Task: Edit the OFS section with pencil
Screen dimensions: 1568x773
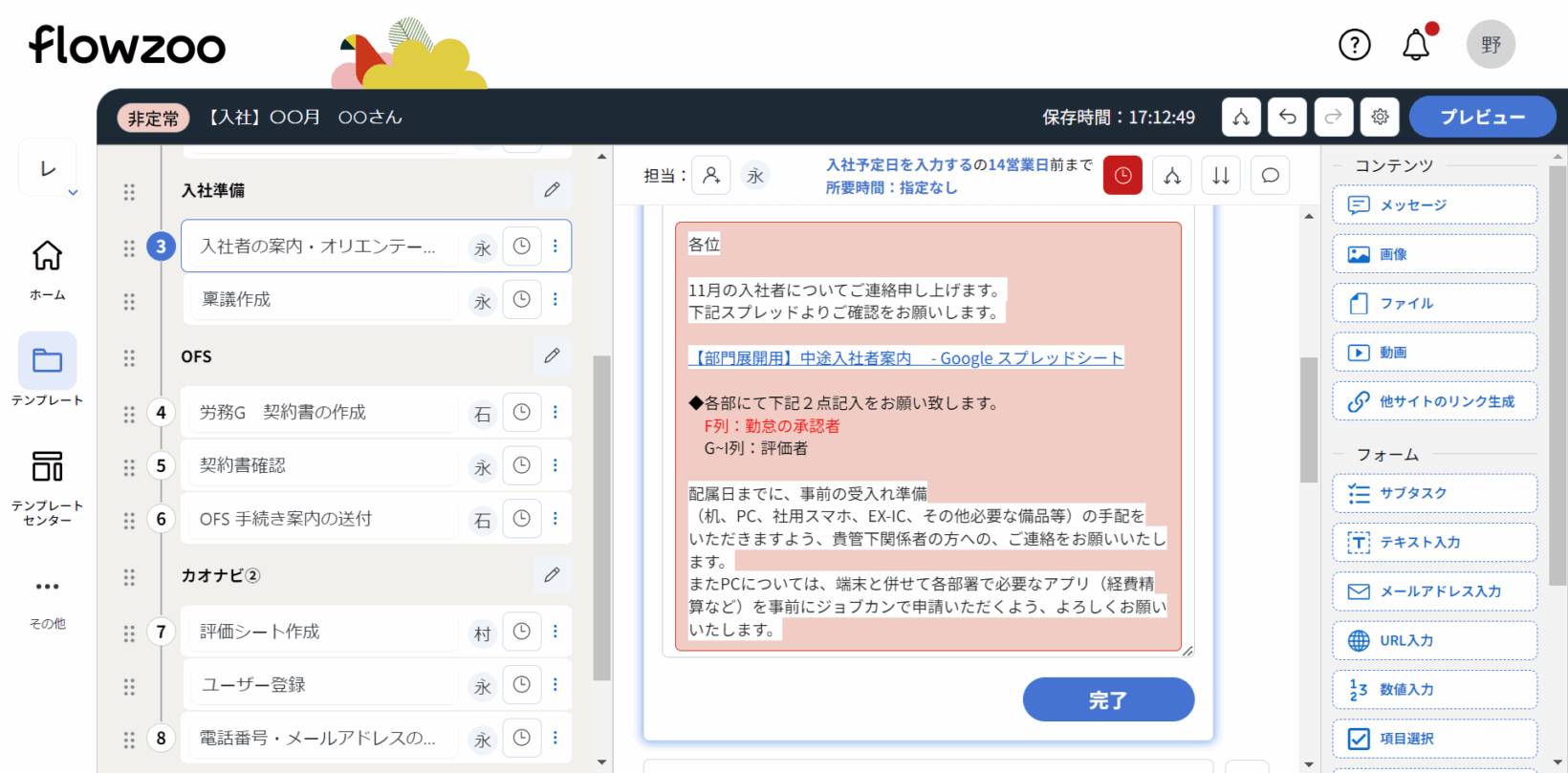Action: click(x=552, y=355)
